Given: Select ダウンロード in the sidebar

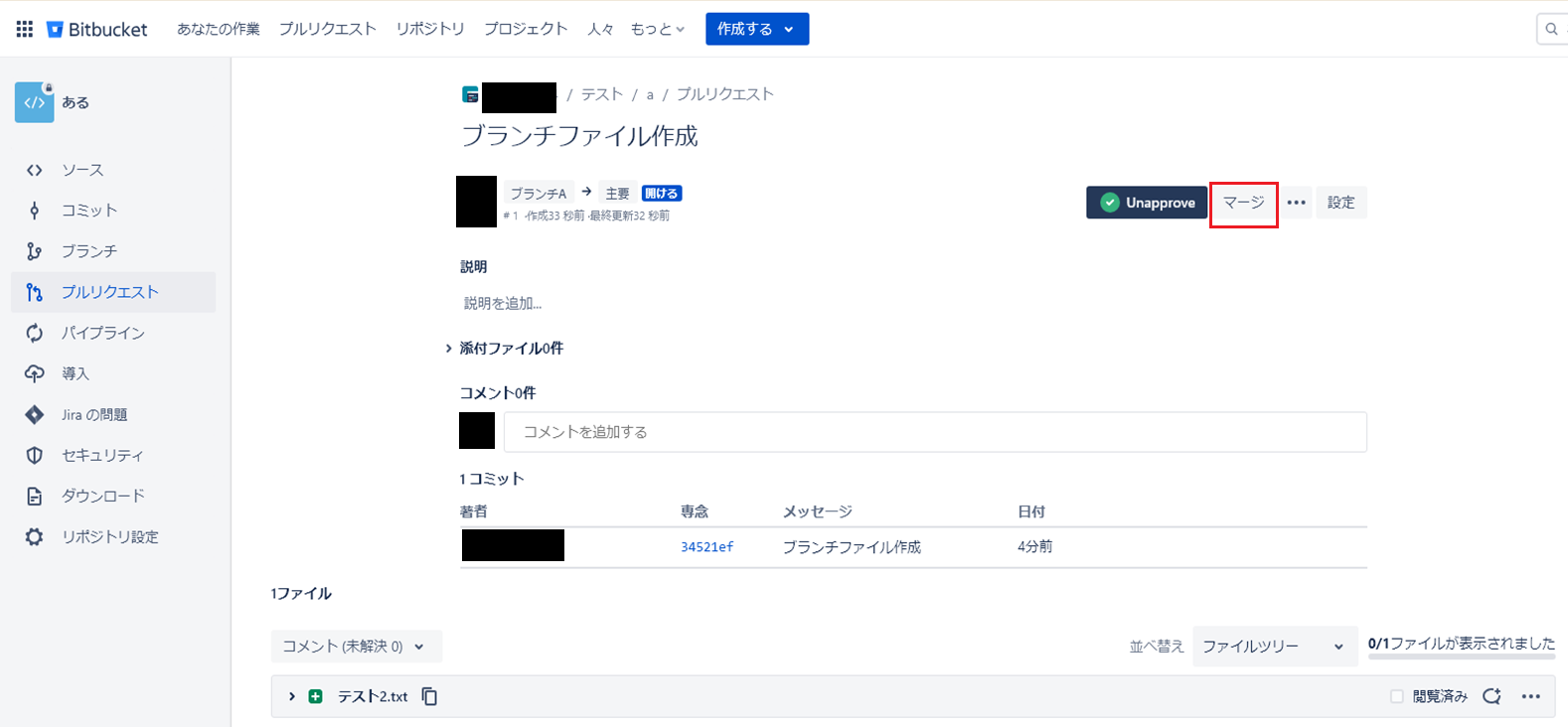Looking at the screenshot, I should [113, 496].
